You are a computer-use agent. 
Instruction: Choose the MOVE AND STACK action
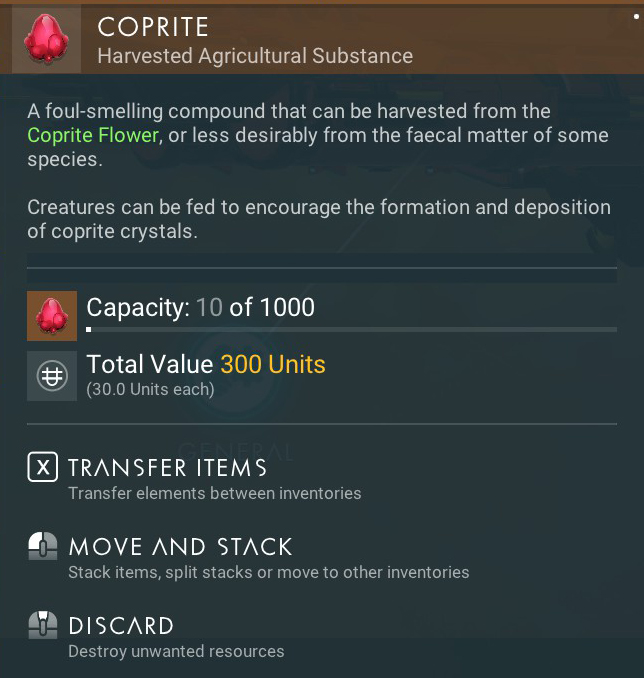click(x=180, y=546)
